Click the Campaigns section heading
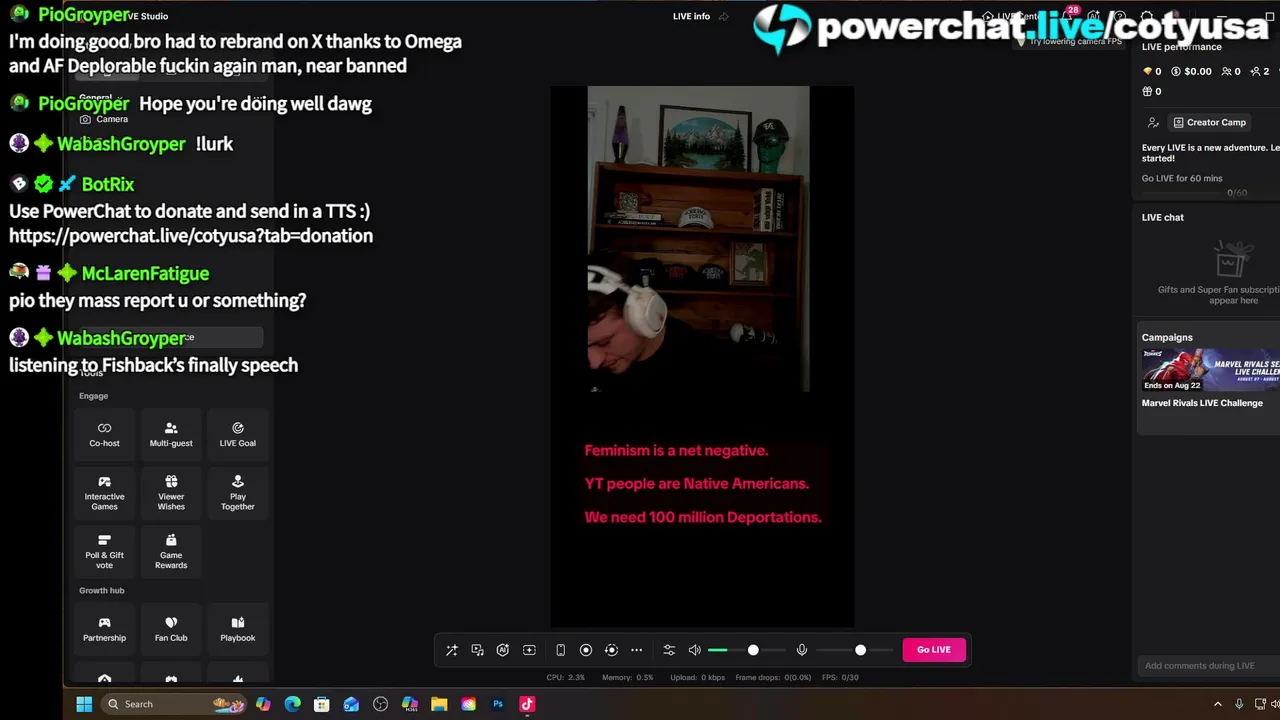The height and width of the screenshot is (720, 1280). click(1167, 337)
